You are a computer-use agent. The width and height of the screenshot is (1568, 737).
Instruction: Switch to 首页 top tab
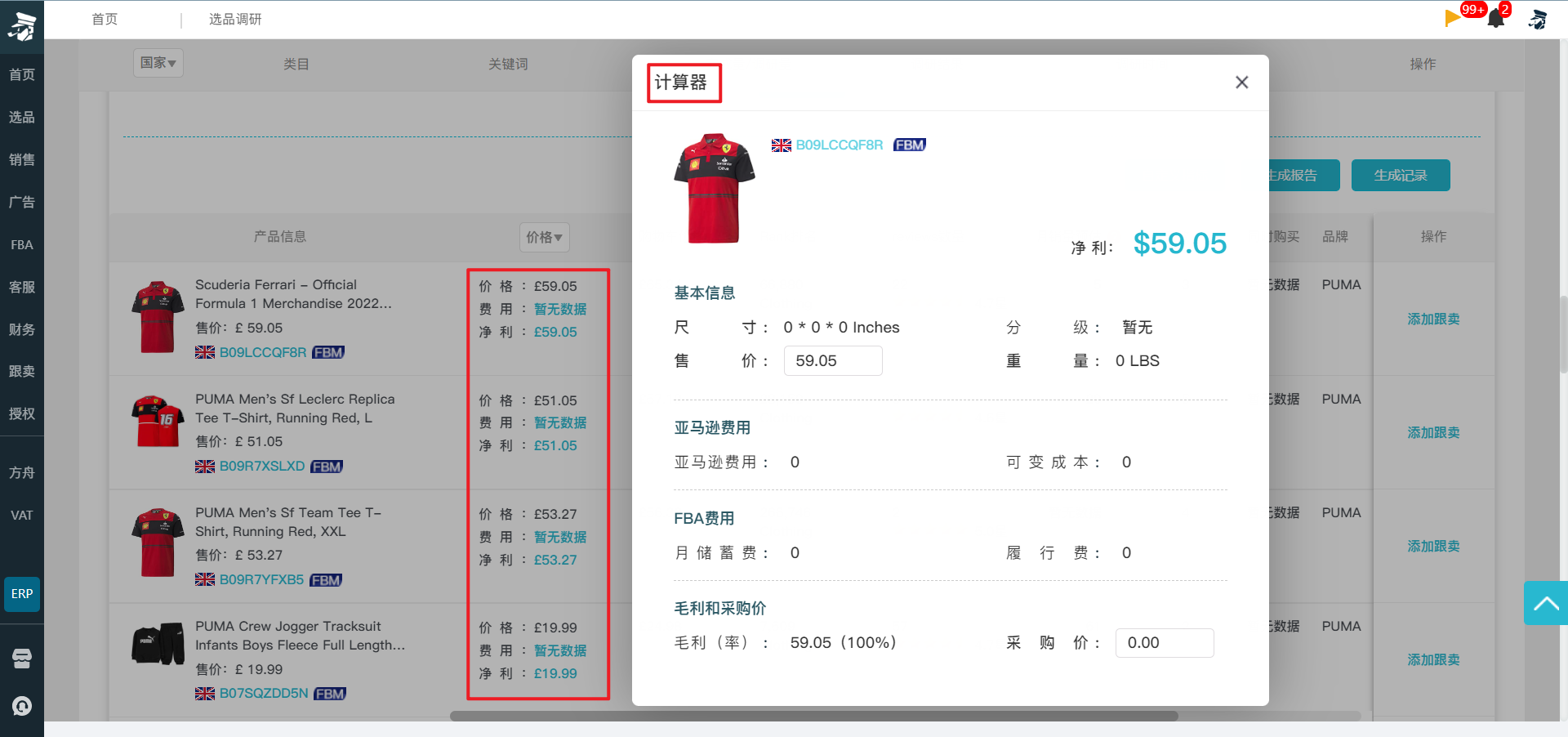105,19
